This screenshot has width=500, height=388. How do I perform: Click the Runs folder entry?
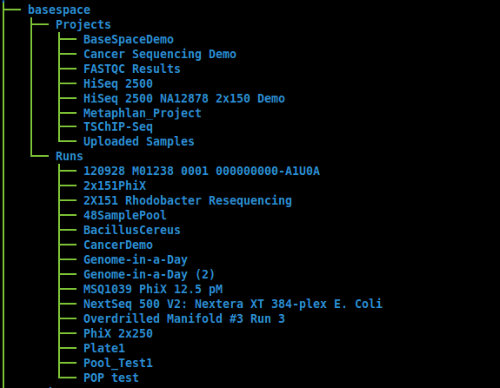click(69, 157)
